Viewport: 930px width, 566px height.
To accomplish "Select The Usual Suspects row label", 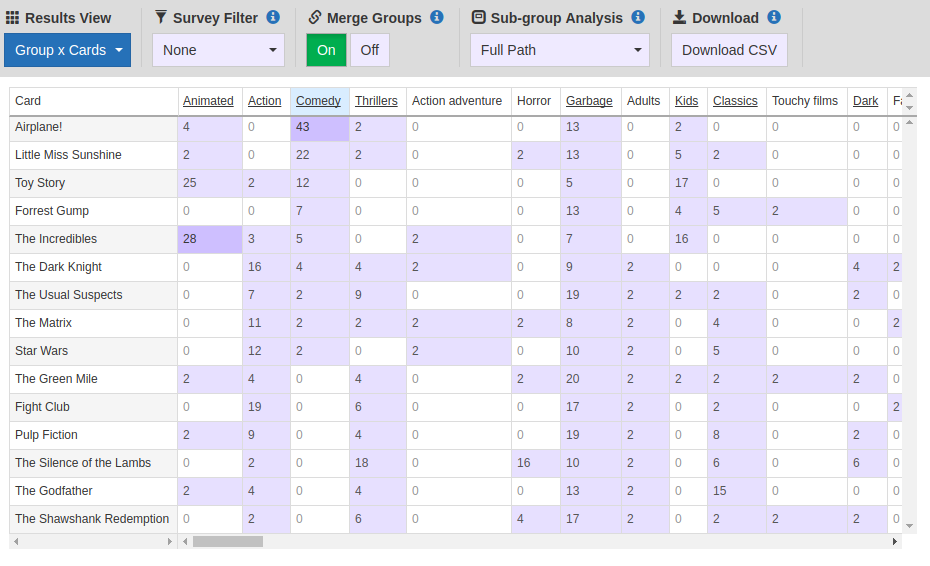I will 69,295.
